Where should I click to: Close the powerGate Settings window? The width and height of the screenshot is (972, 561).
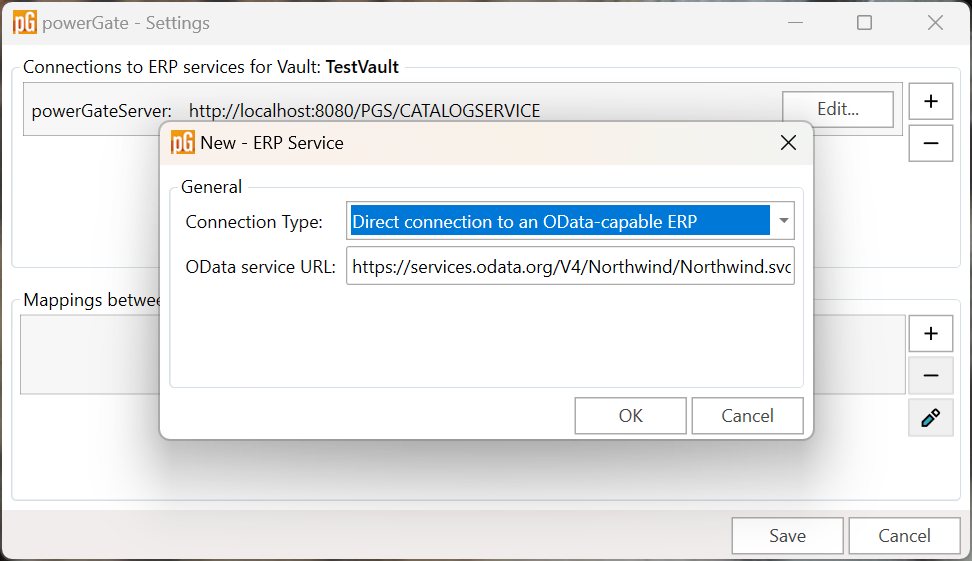pyautogui.click(x=935, y=23)
